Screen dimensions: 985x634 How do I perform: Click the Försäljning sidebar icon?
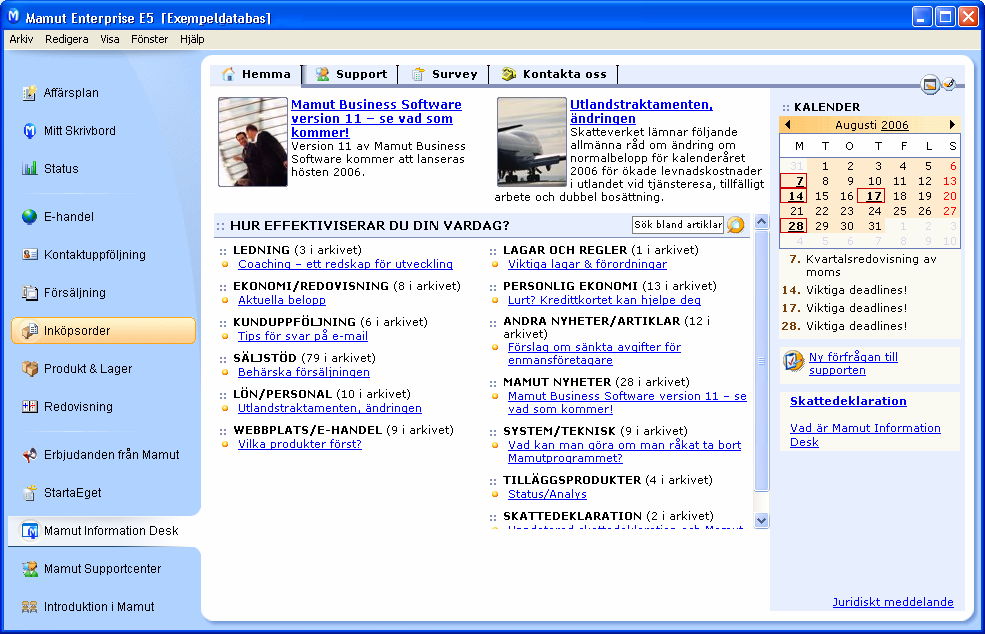point(30,293)
